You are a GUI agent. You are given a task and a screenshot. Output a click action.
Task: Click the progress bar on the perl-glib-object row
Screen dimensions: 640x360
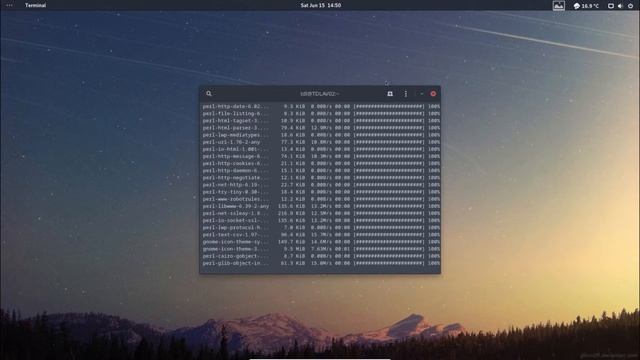[389, 263]
